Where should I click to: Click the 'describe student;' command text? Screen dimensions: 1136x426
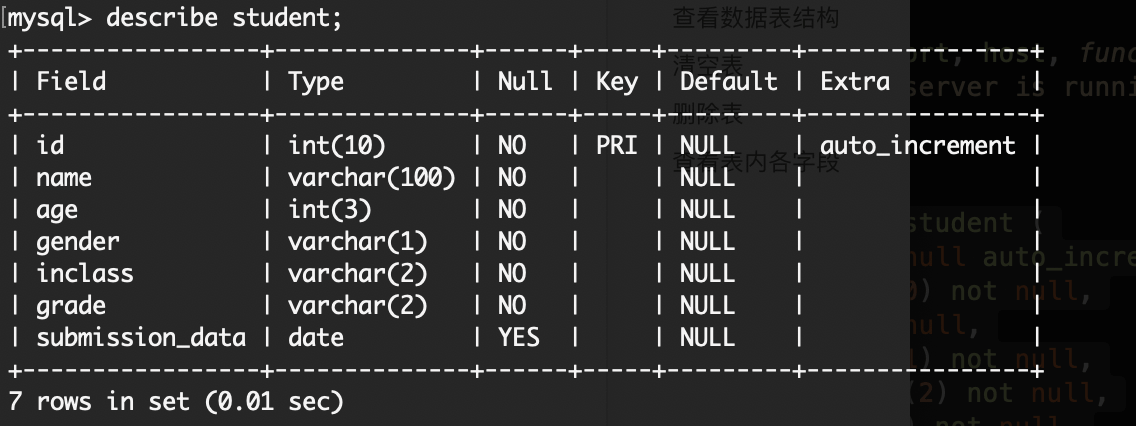point(224,17)
